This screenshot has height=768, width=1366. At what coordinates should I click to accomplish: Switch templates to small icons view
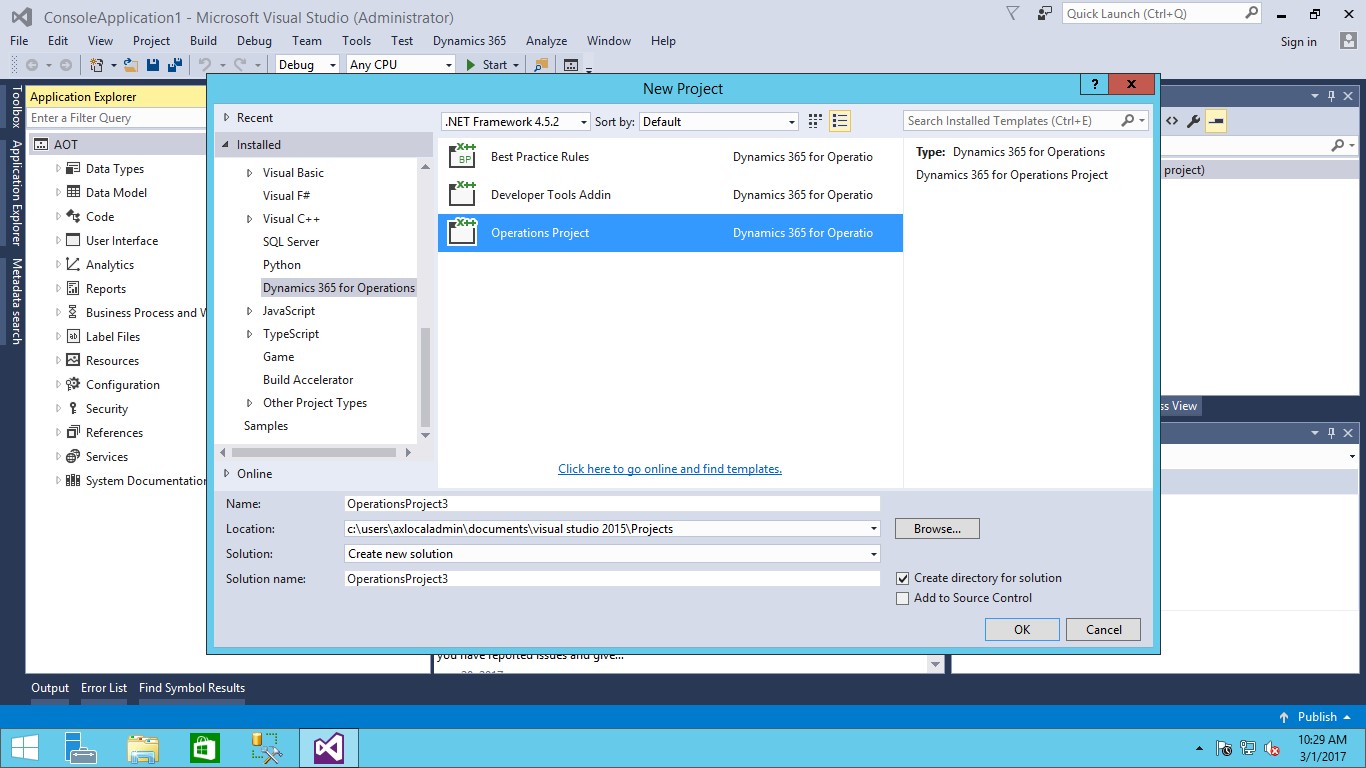[x=815, y=121]
